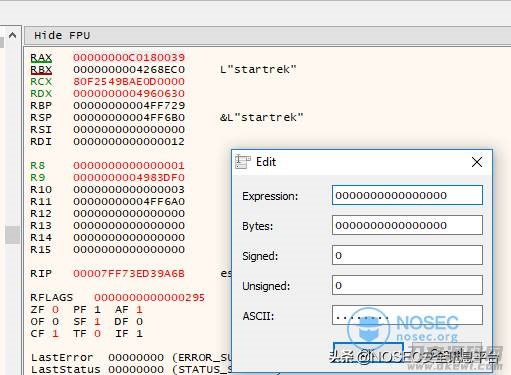Select RAX value 00000000C0180039

(129, 57)
